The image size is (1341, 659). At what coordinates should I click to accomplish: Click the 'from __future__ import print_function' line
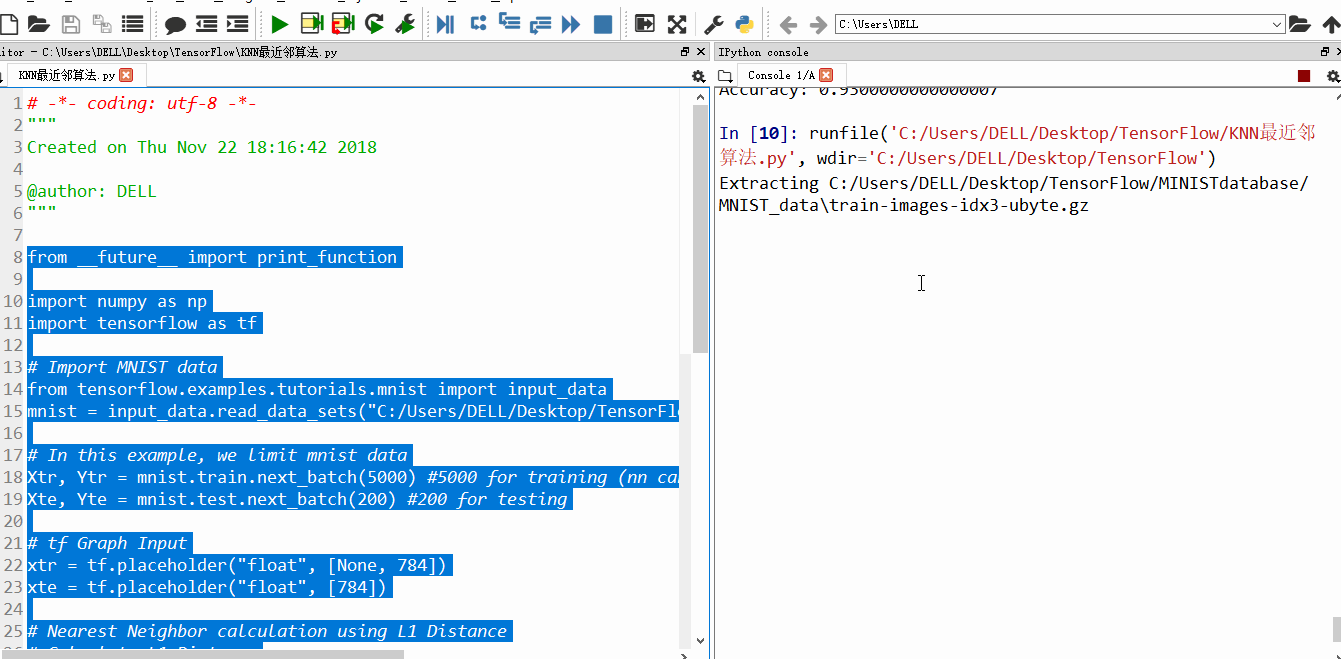[x=212, y=257]
